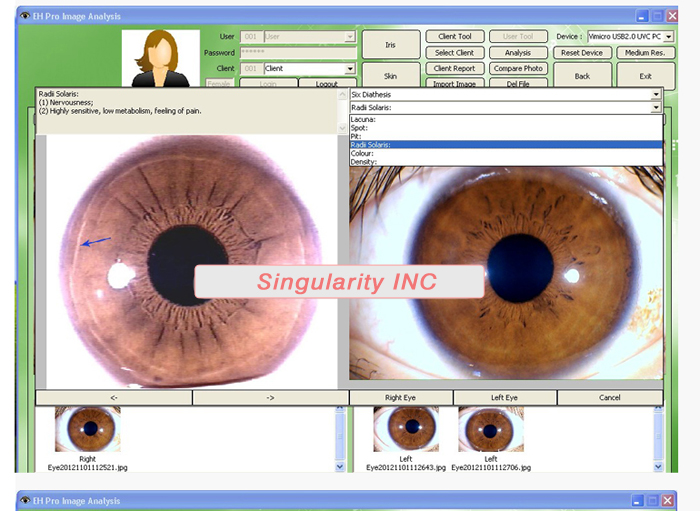Click the captured brown eye photo
Image resolution: width=700 pixels, height=511 pixels.
click(506, 273)
